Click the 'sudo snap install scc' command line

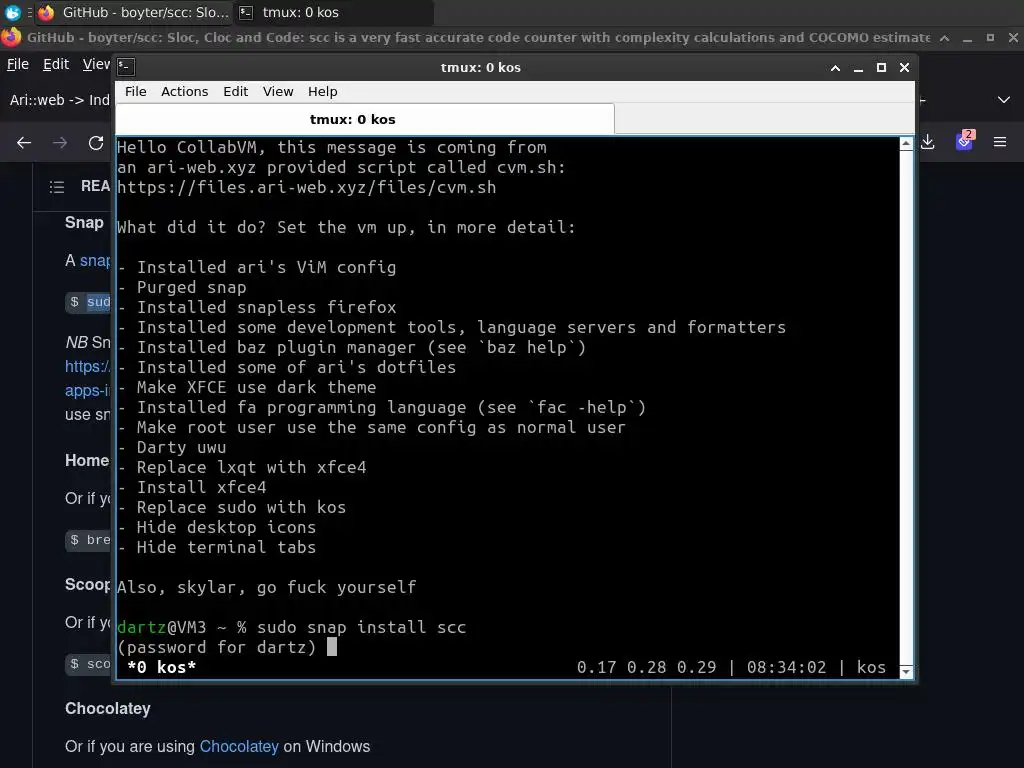click(292, 627)
